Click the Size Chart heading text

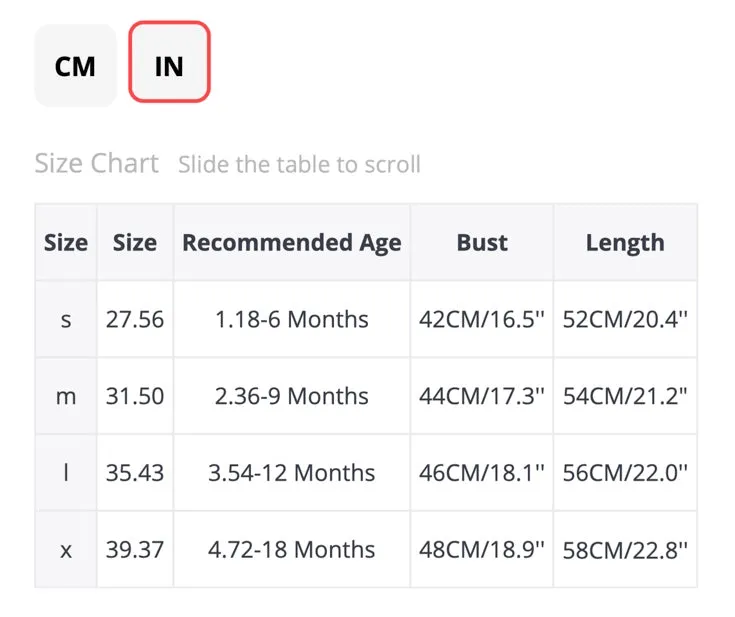(x=97, y=164)
